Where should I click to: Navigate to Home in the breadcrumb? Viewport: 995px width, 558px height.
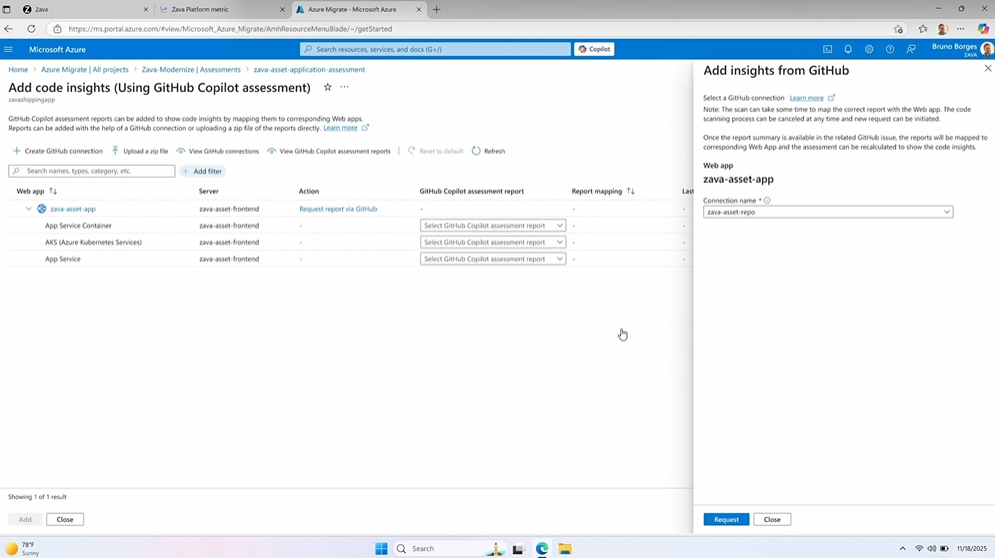[18, 70]
